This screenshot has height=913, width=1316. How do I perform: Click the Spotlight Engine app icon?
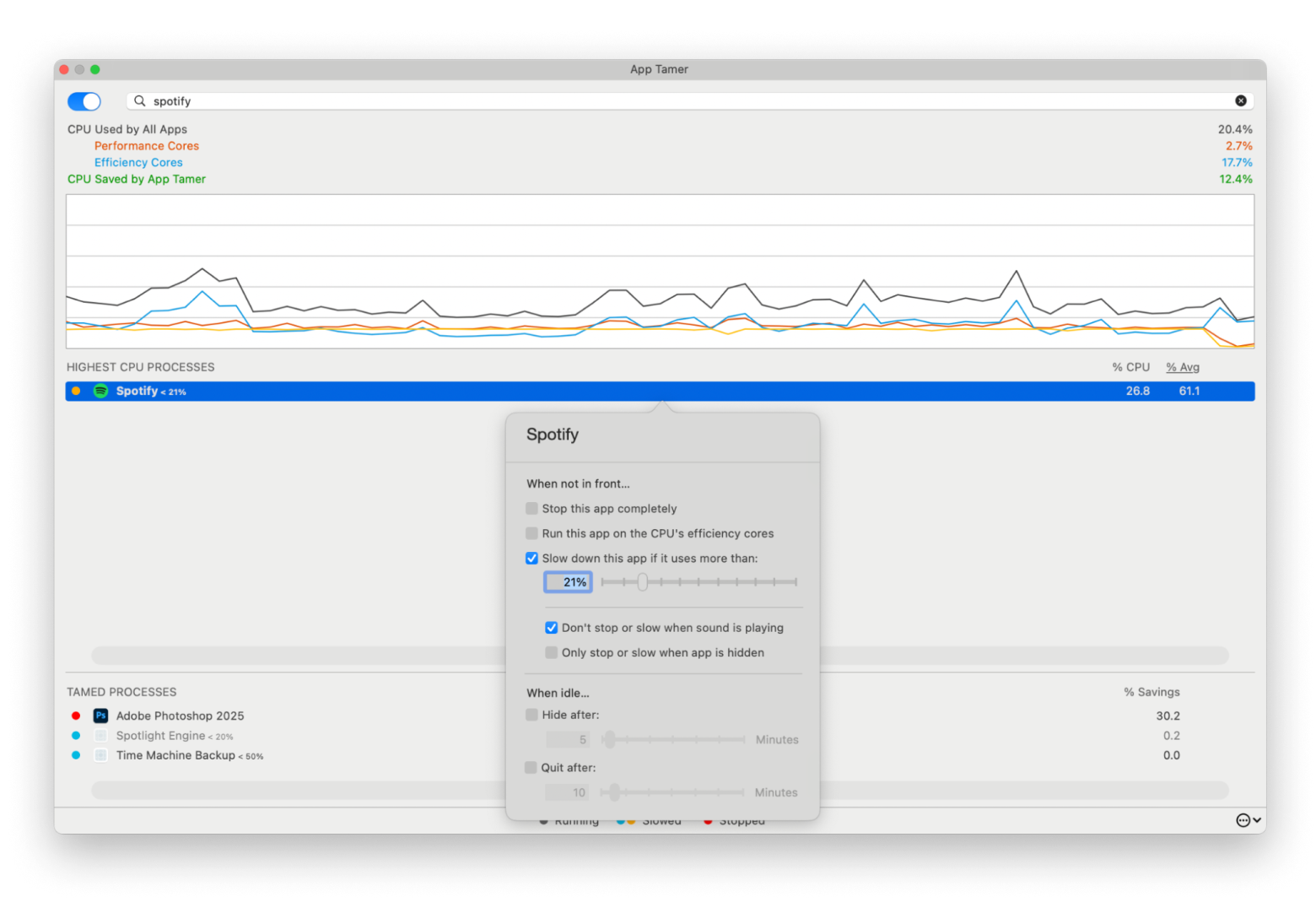[x=100, y=736]
